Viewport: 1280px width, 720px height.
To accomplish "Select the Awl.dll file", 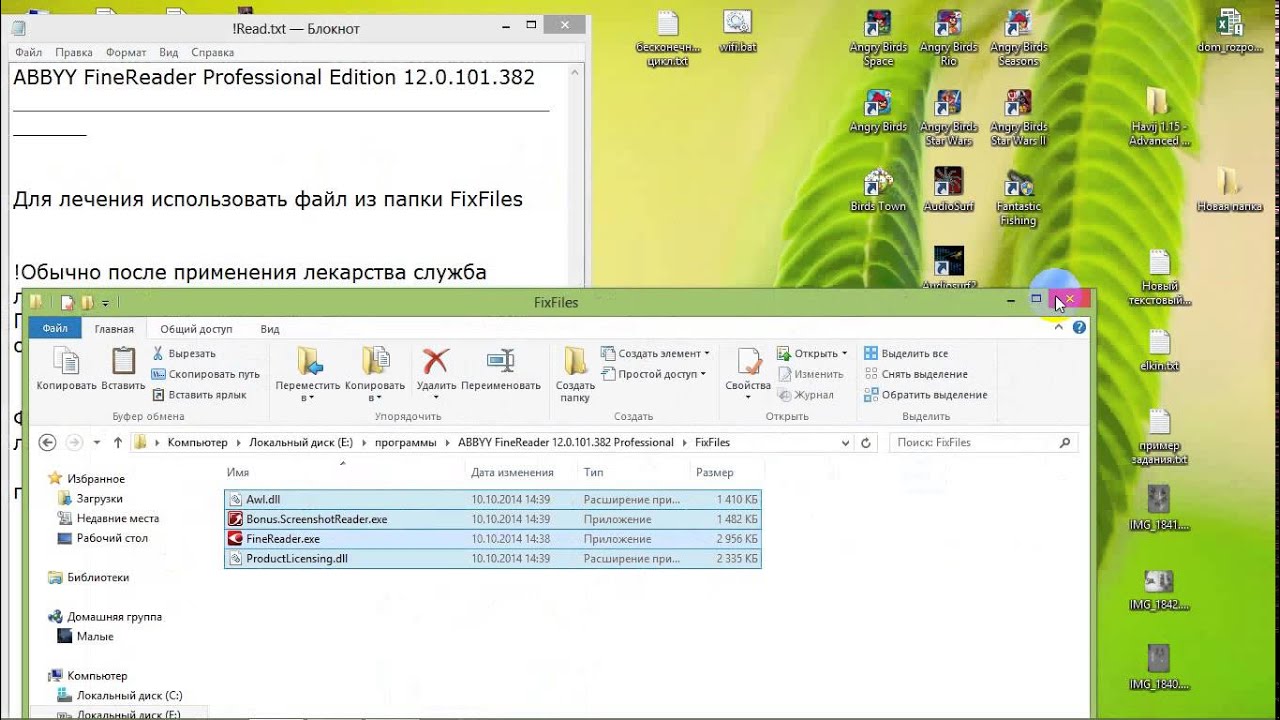I will click(493, 499).
